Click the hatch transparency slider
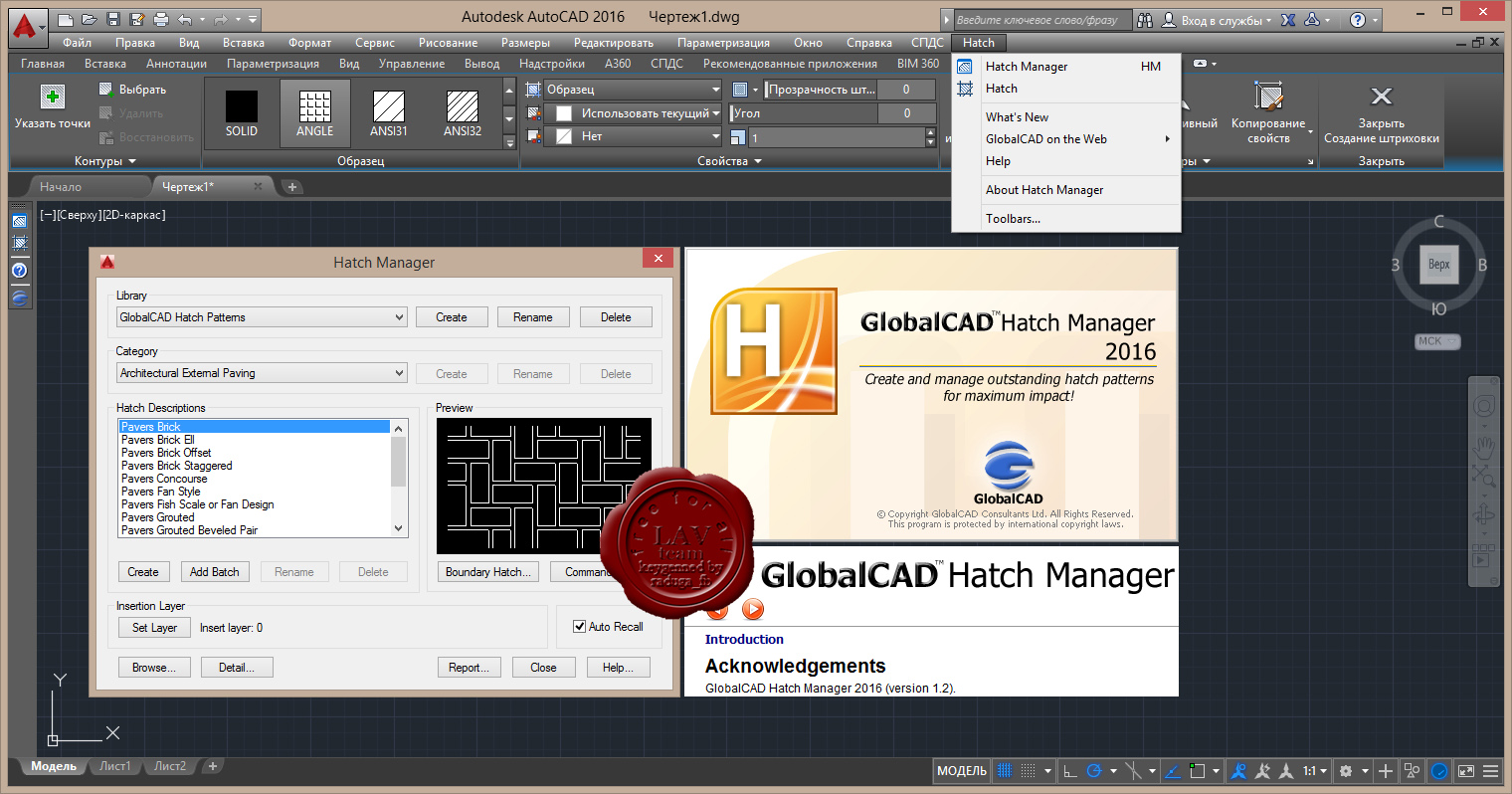This screenshot has height=794, width=1512. coord(821,90)
